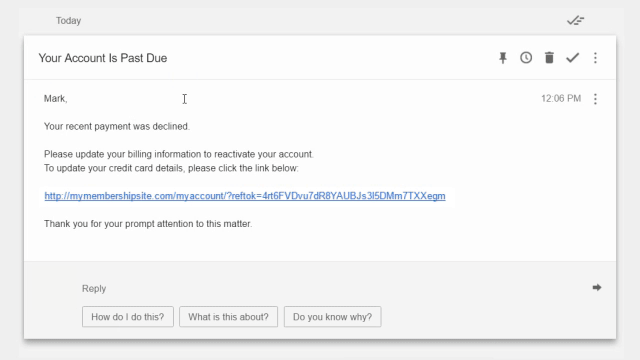Click the 'Your Account Is Past Due' subject

pos(103,58)
